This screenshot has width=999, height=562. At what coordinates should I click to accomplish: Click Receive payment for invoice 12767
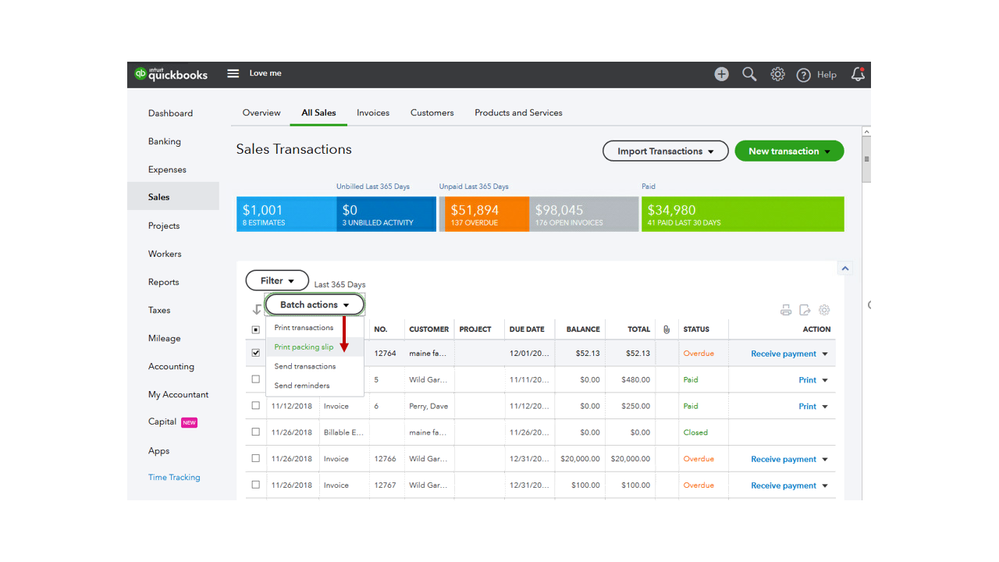(x=783, y=486)
